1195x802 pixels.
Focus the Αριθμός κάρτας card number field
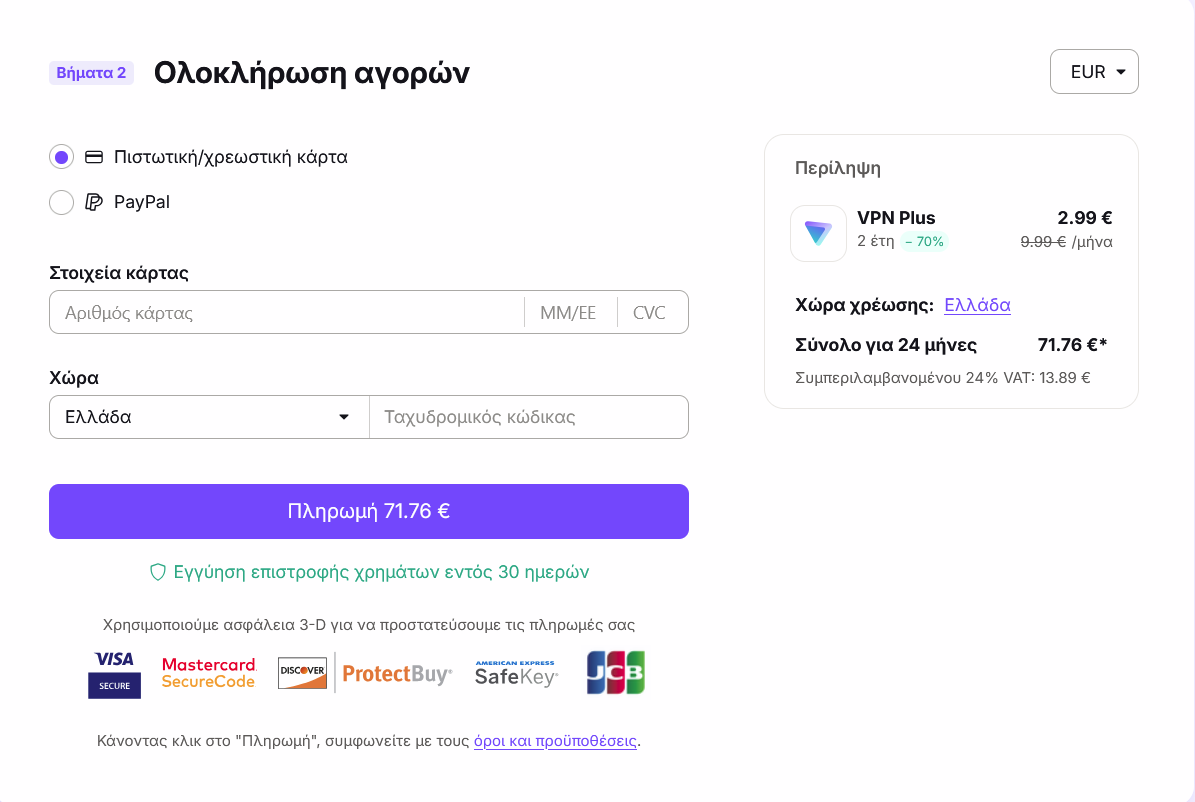(x=287, y=313)
